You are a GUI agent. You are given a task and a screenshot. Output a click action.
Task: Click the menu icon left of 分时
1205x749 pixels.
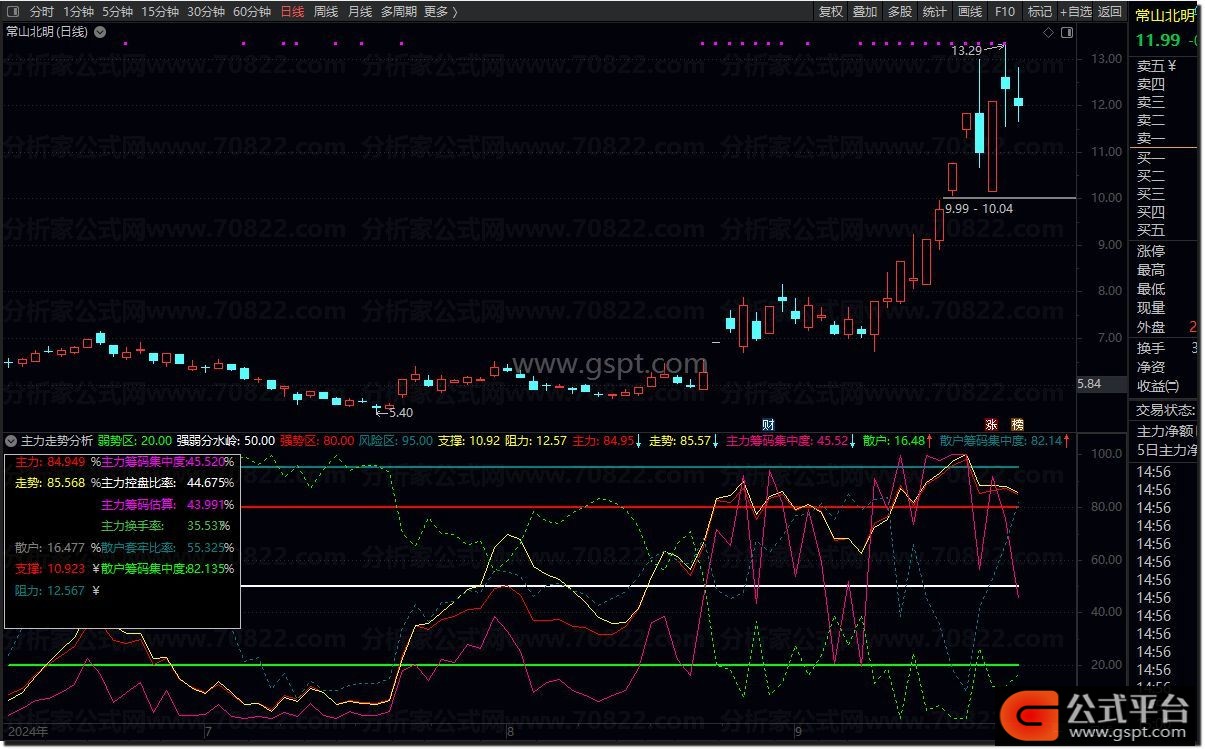tap(13, 12)
